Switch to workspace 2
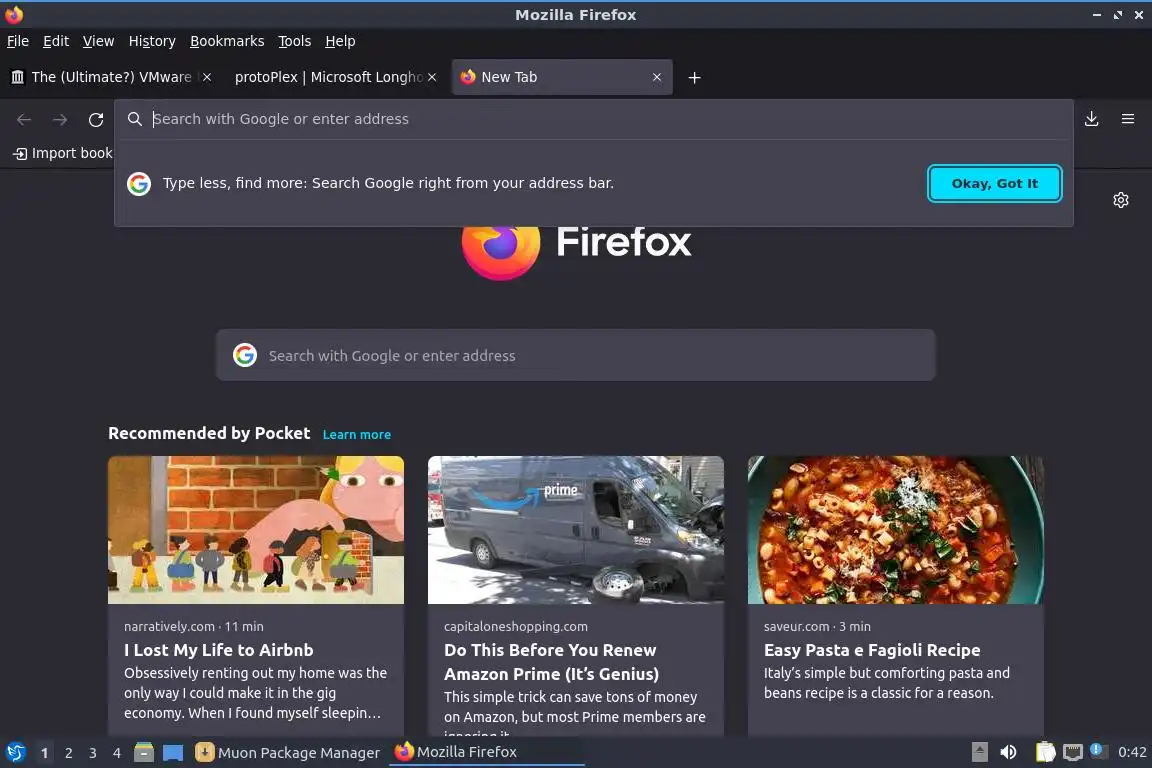This screenshot has height=768, width=1152. 68,753
